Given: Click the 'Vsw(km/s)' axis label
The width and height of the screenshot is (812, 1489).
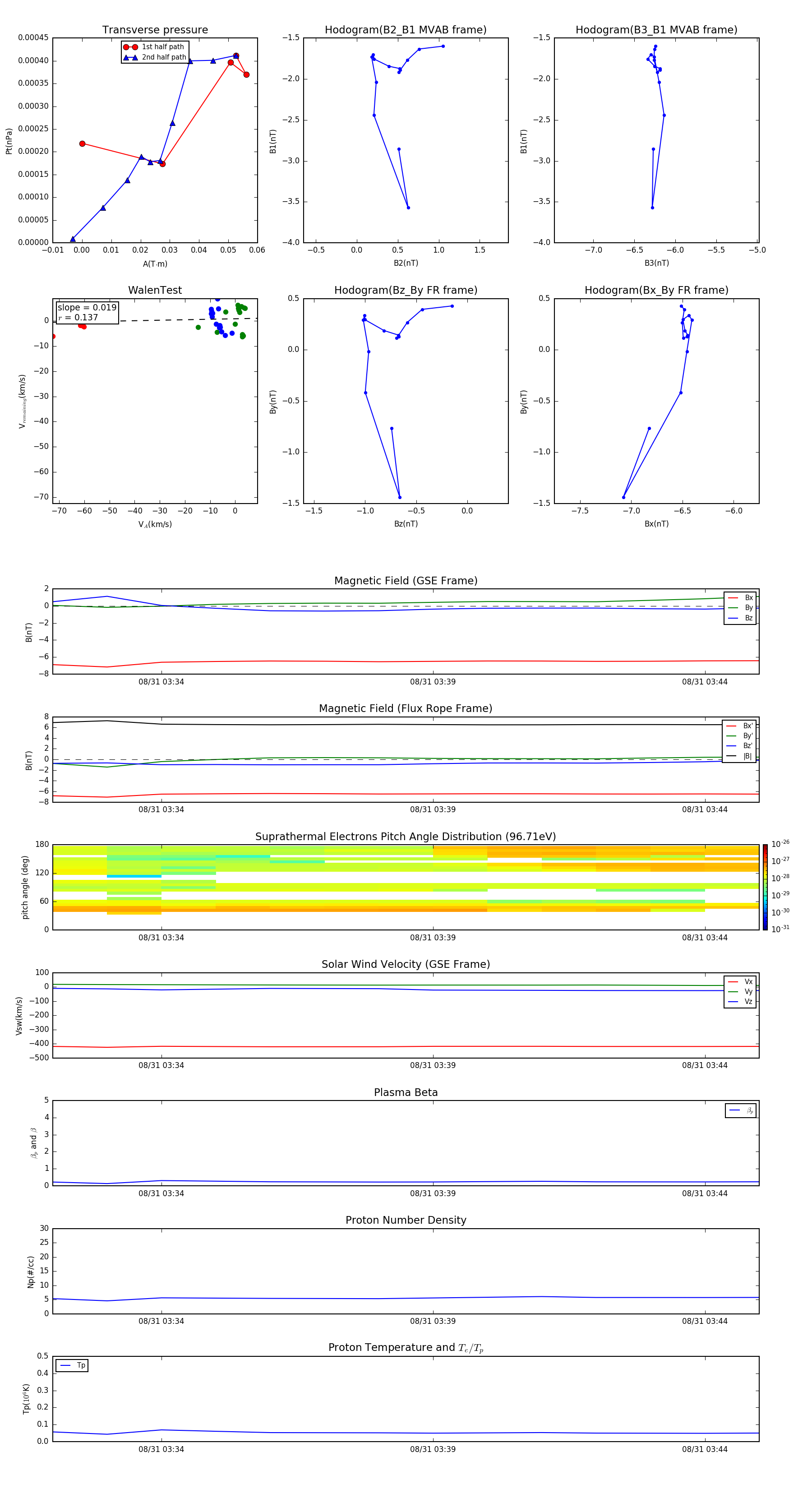Looking at the screenshot, I should click(x=19, y=1016).
